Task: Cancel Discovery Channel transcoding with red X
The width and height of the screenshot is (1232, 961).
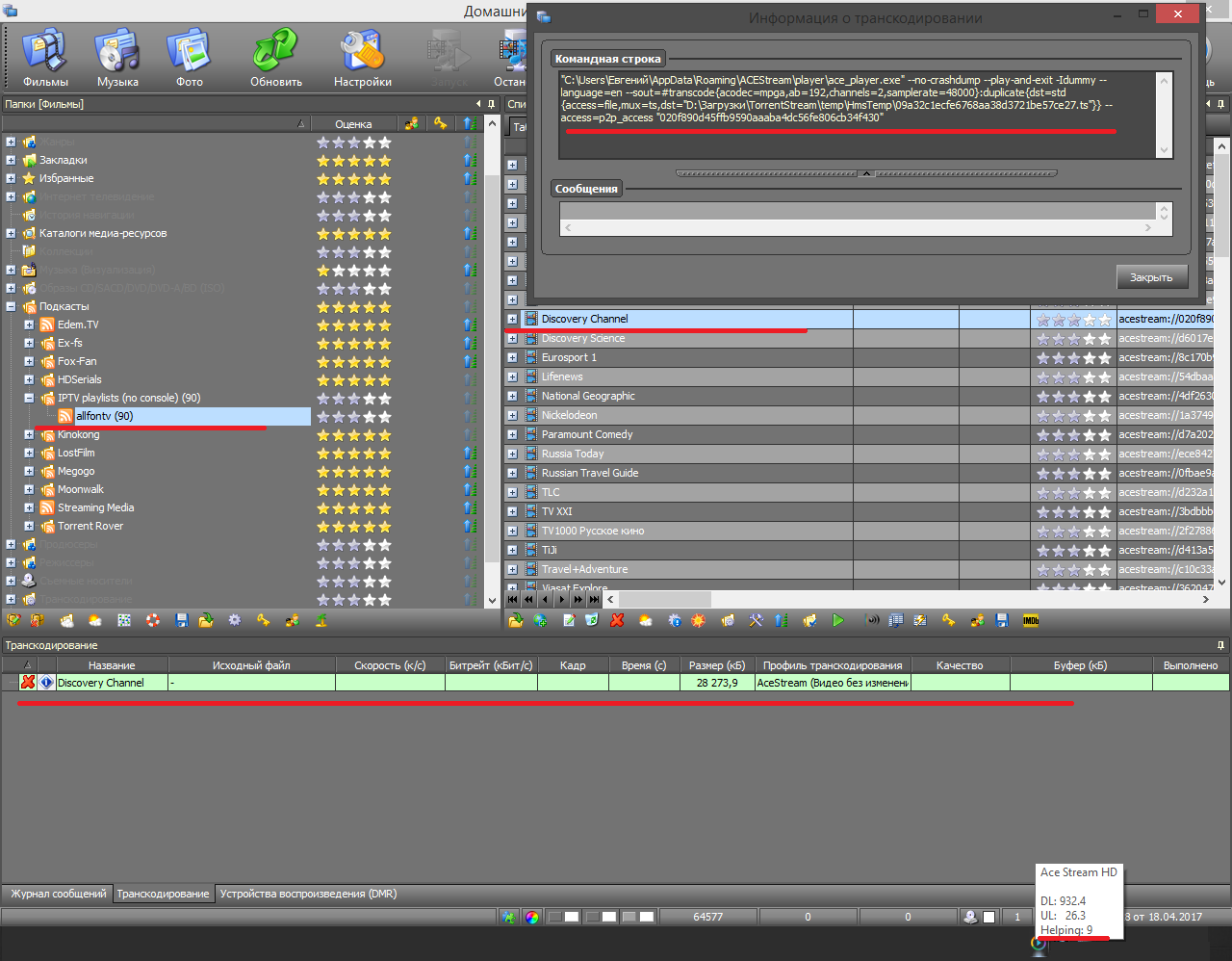Action: tap(28, 683)
